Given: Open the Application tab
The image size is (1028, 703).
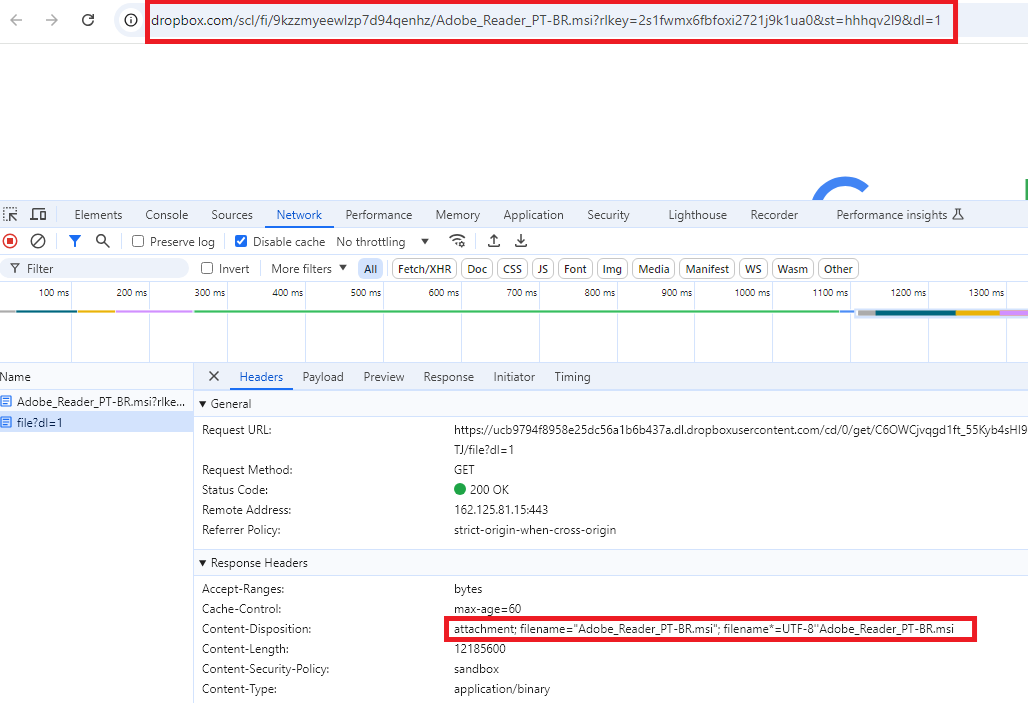Looking at the screenshot, I should tap(533, 214).
